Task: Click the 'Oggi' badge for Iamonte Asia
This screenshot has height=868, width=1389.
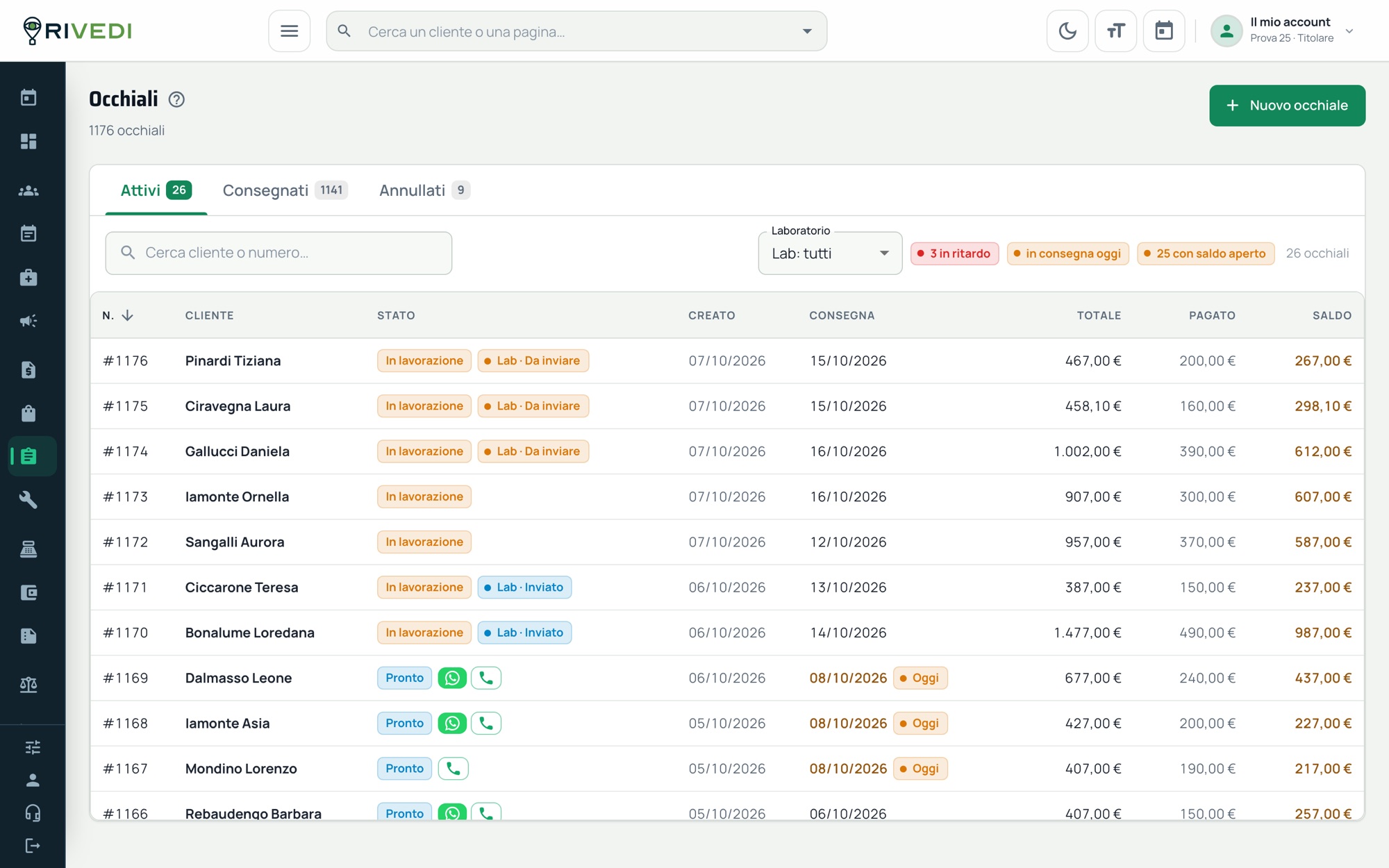Action: (x=920, y=724)
